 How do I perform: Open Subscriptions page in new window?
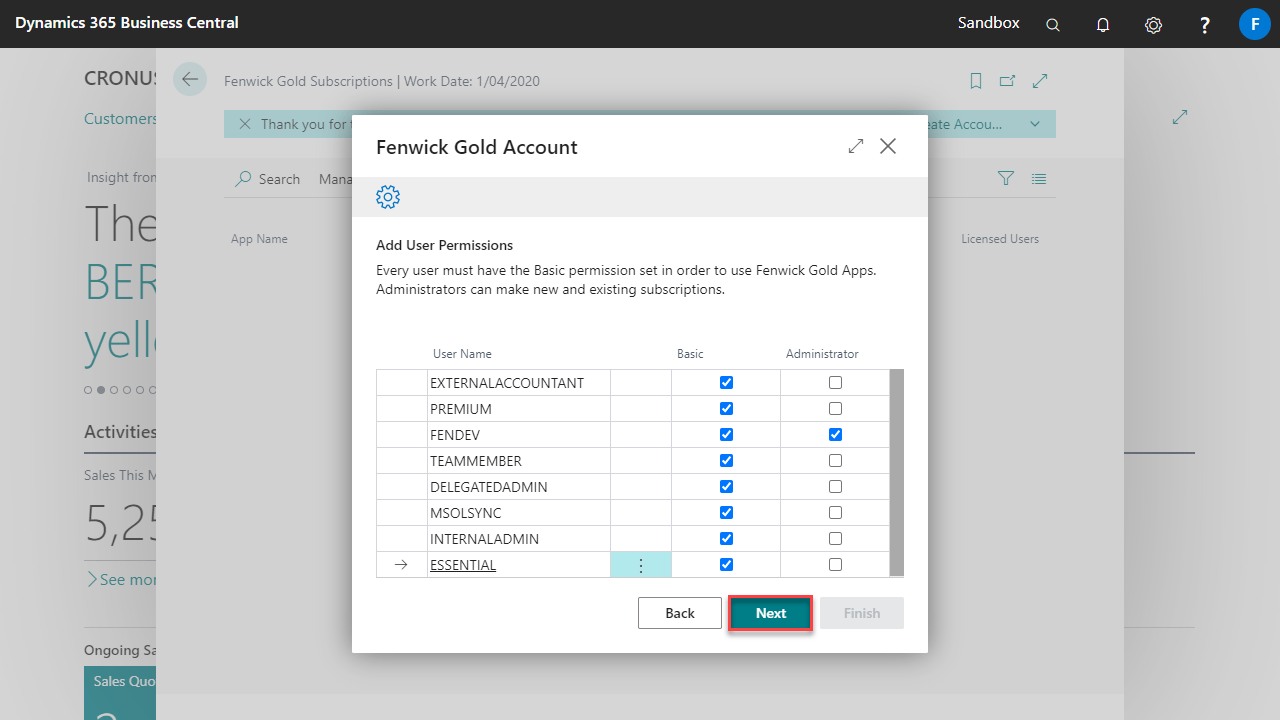click(x=1007, y=81)
